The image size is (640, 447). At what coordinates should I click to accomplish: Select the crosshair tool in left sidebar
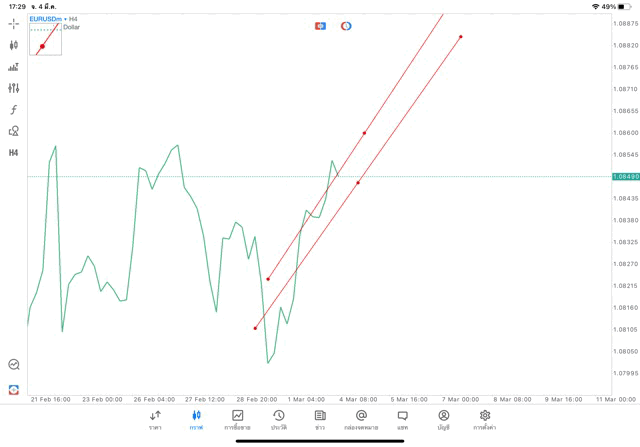tap(14, 23)
